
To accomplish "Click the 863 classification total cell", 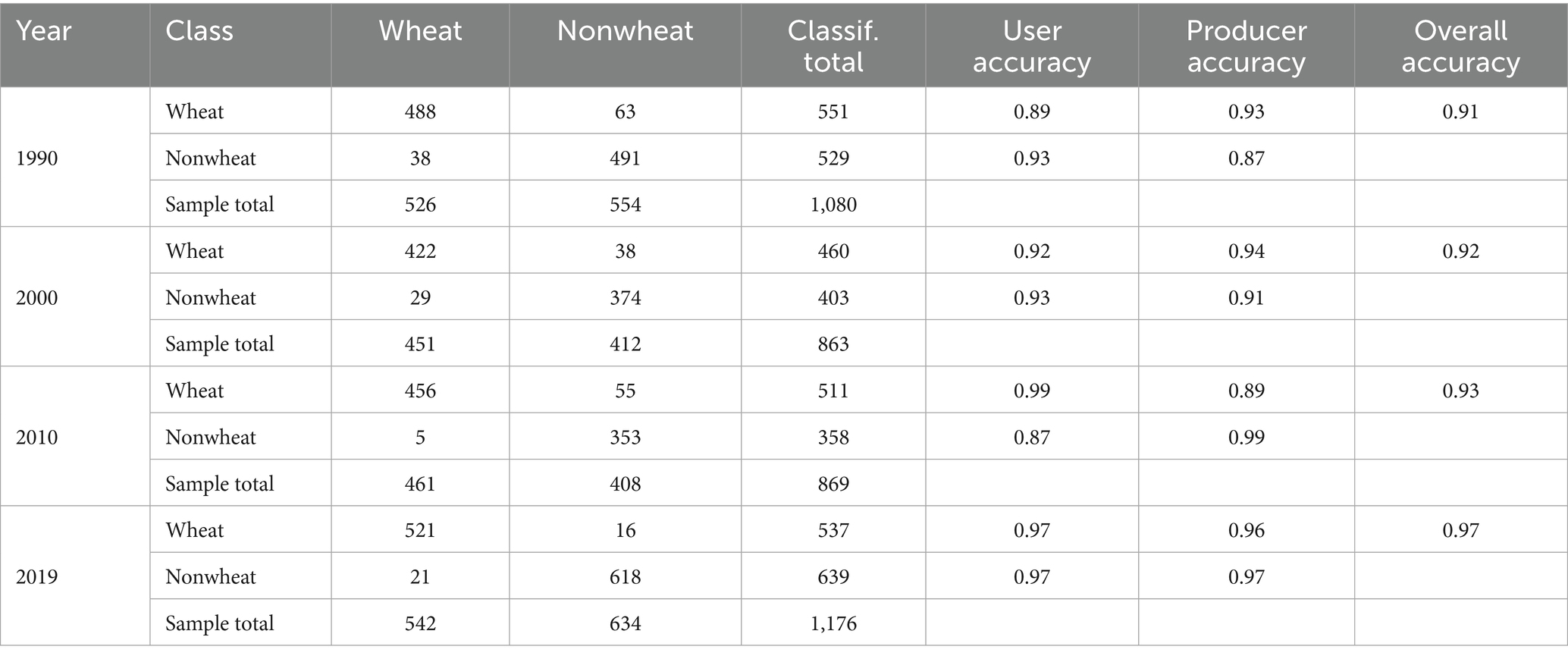I will pos(833,344).
